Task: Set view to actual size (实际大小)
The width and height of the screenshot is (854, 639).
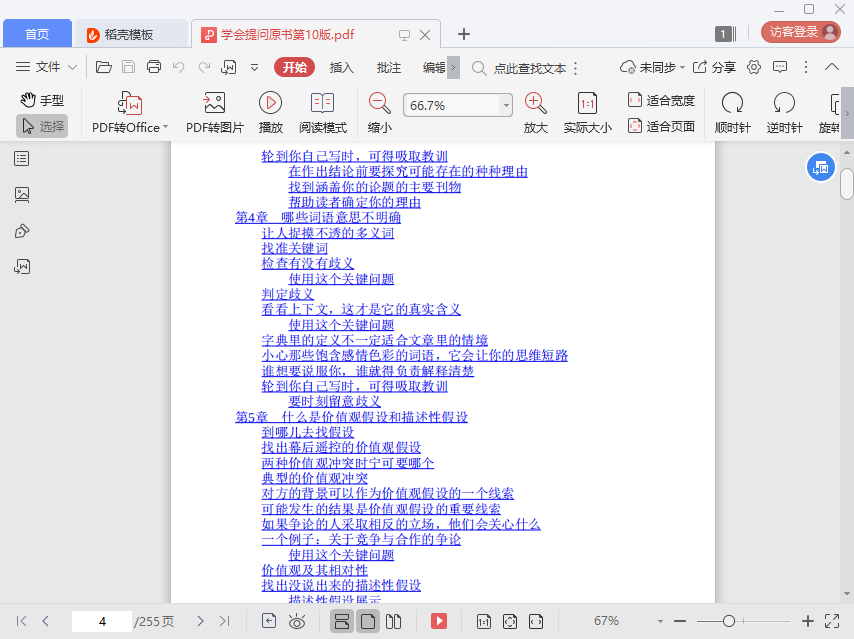Action: tap(587, 113)
